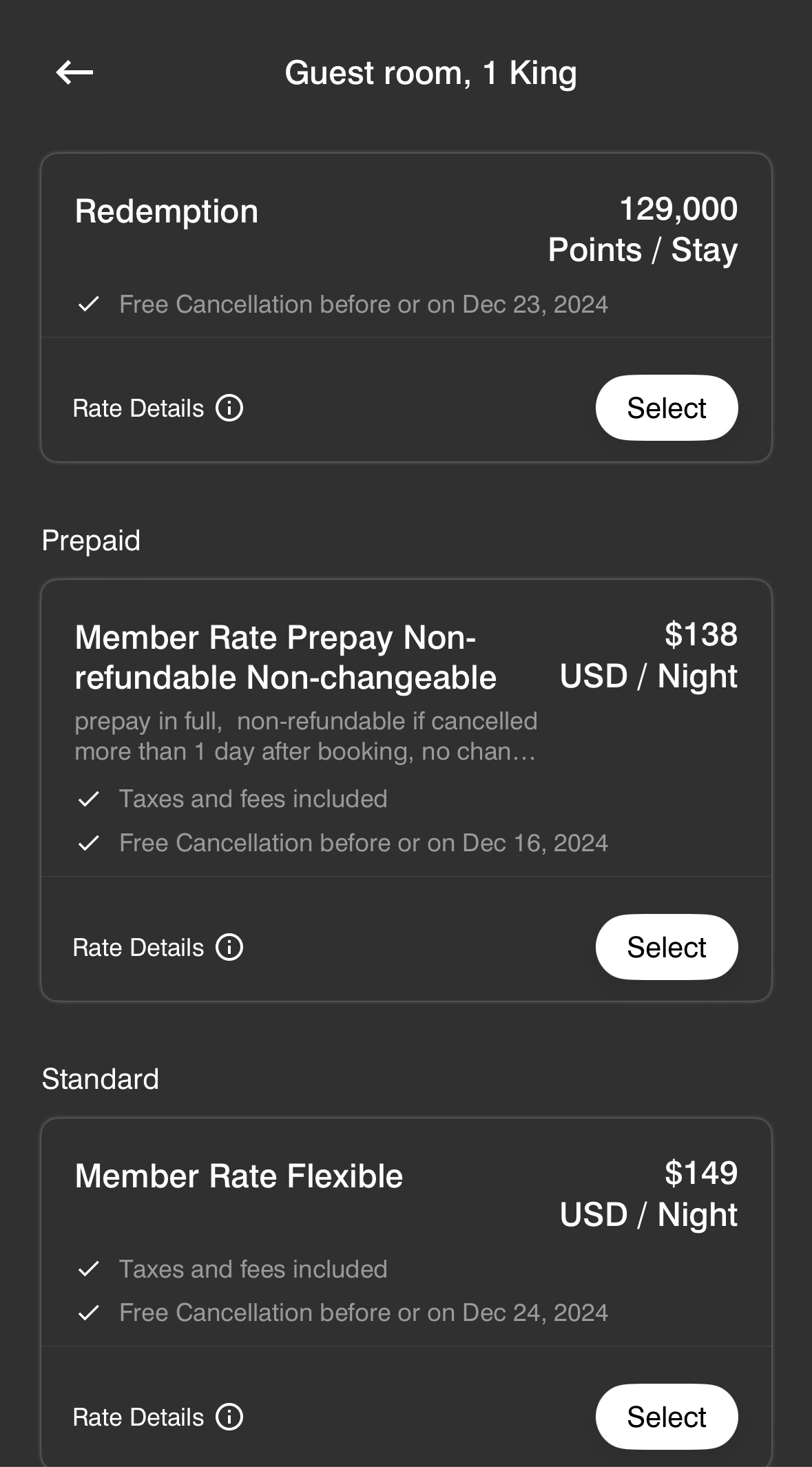Select the Redemption 129,000 points rate
The image size is (812, 1467).
[666, 408]
